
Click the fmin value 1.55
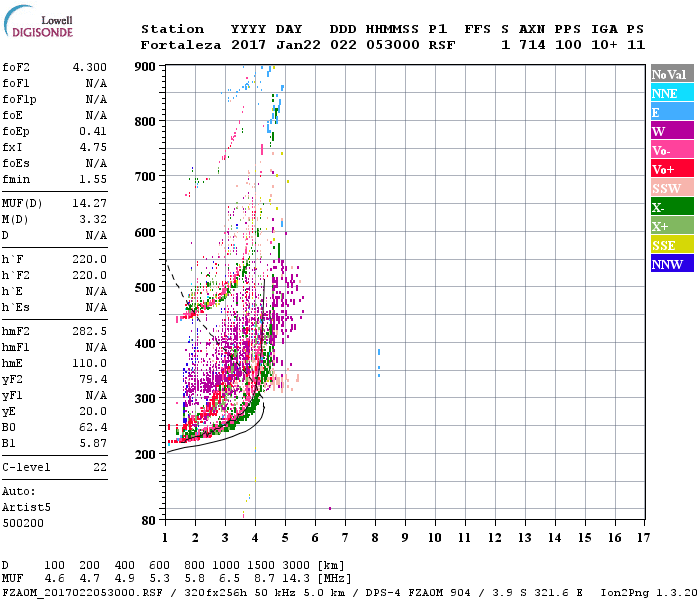93,179
